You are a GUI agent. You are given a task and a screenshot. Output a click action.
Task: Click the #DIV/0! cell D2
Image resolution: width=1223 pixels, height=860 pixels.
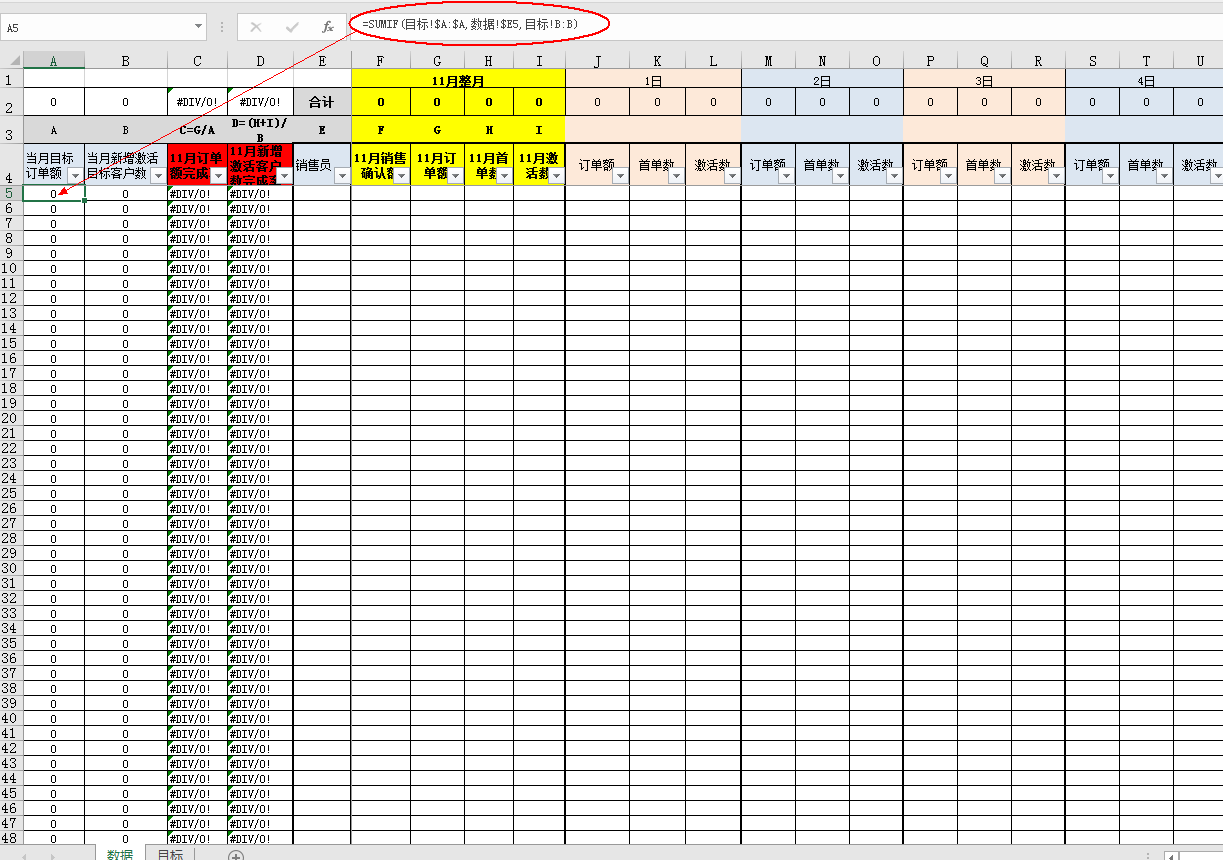click(260, 102)
